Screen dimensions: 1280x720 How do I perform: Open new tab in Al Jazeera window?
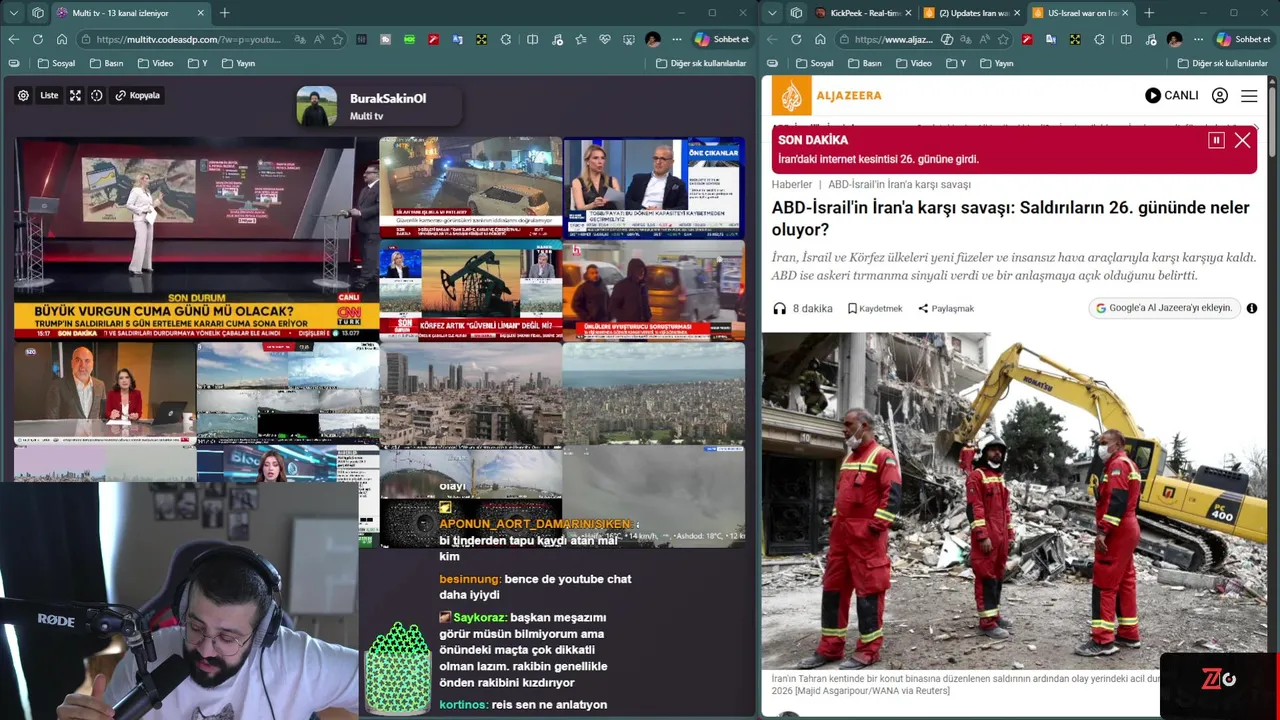[x=1148, y=13]
